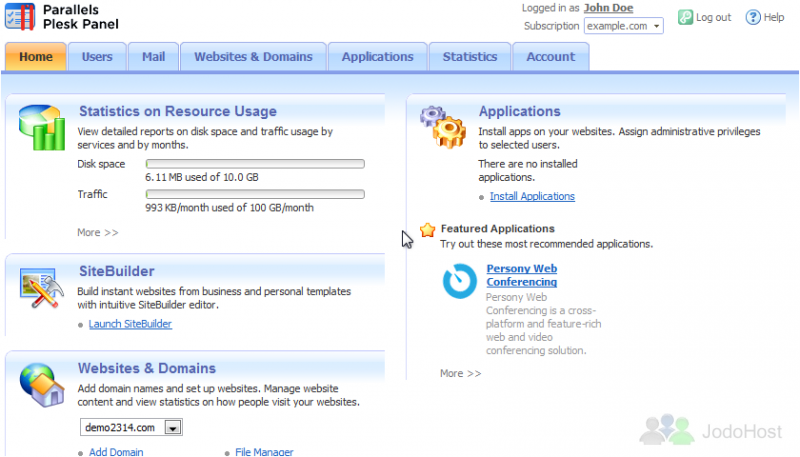The height and width of the screenshot is (457, 800).
Task: Open the Account tab
Action: [x=551, y=57]
